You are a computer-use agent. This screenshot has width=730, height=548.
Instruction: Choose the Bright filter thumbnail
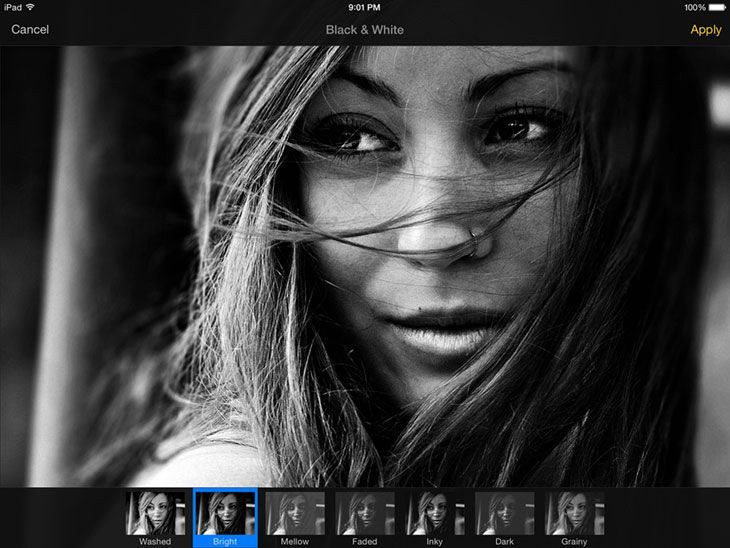tap(225, 513)
